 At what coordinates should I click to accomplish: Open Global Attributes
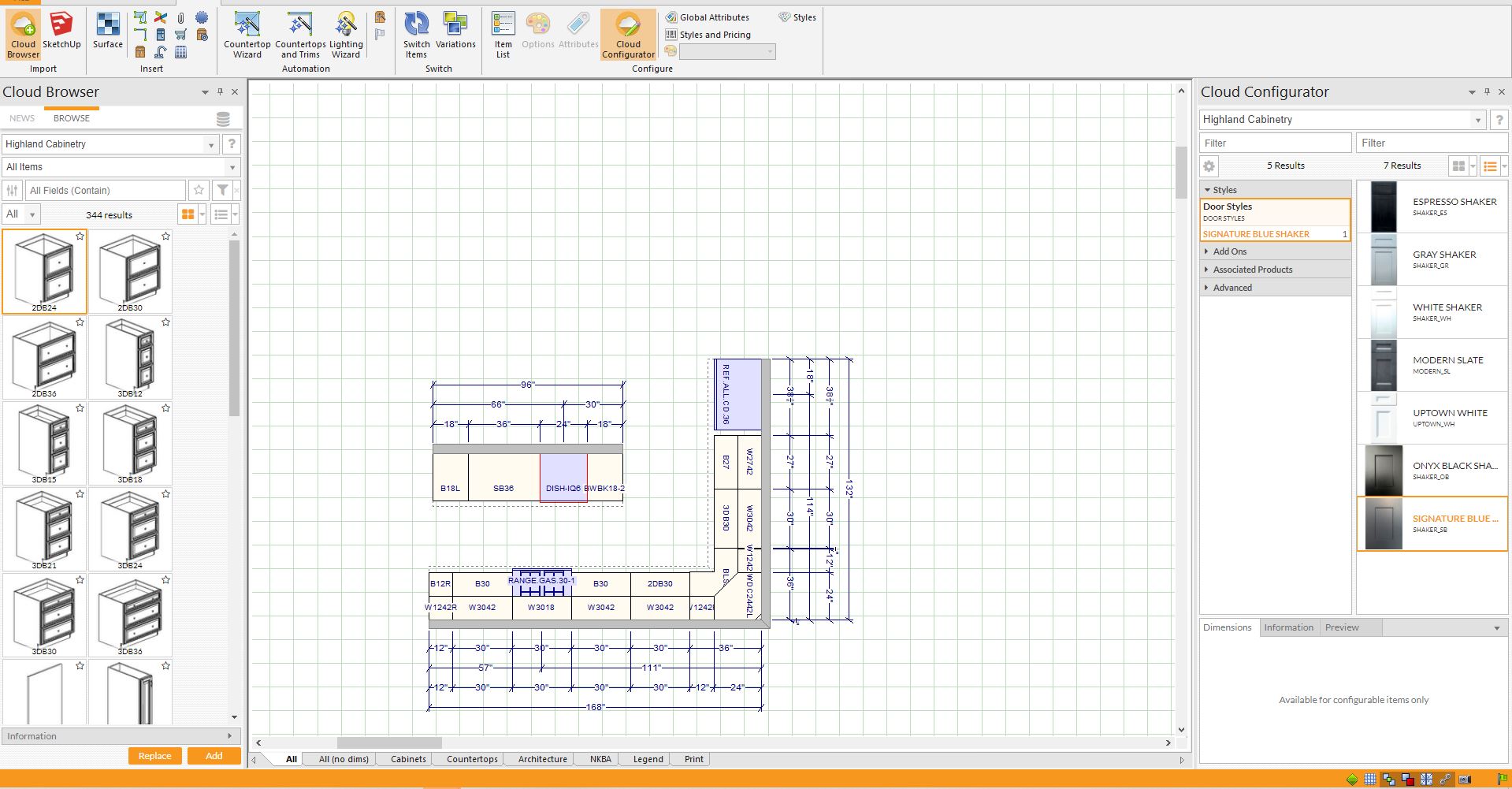pos(708,17)
